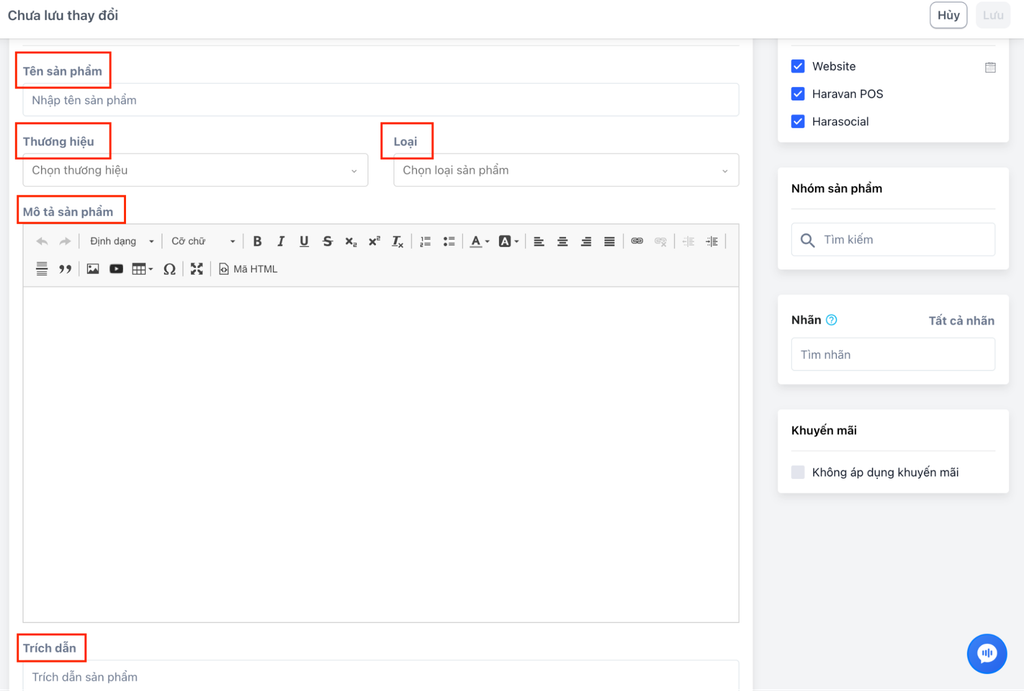Insert a special character with the omega icon

169,269
